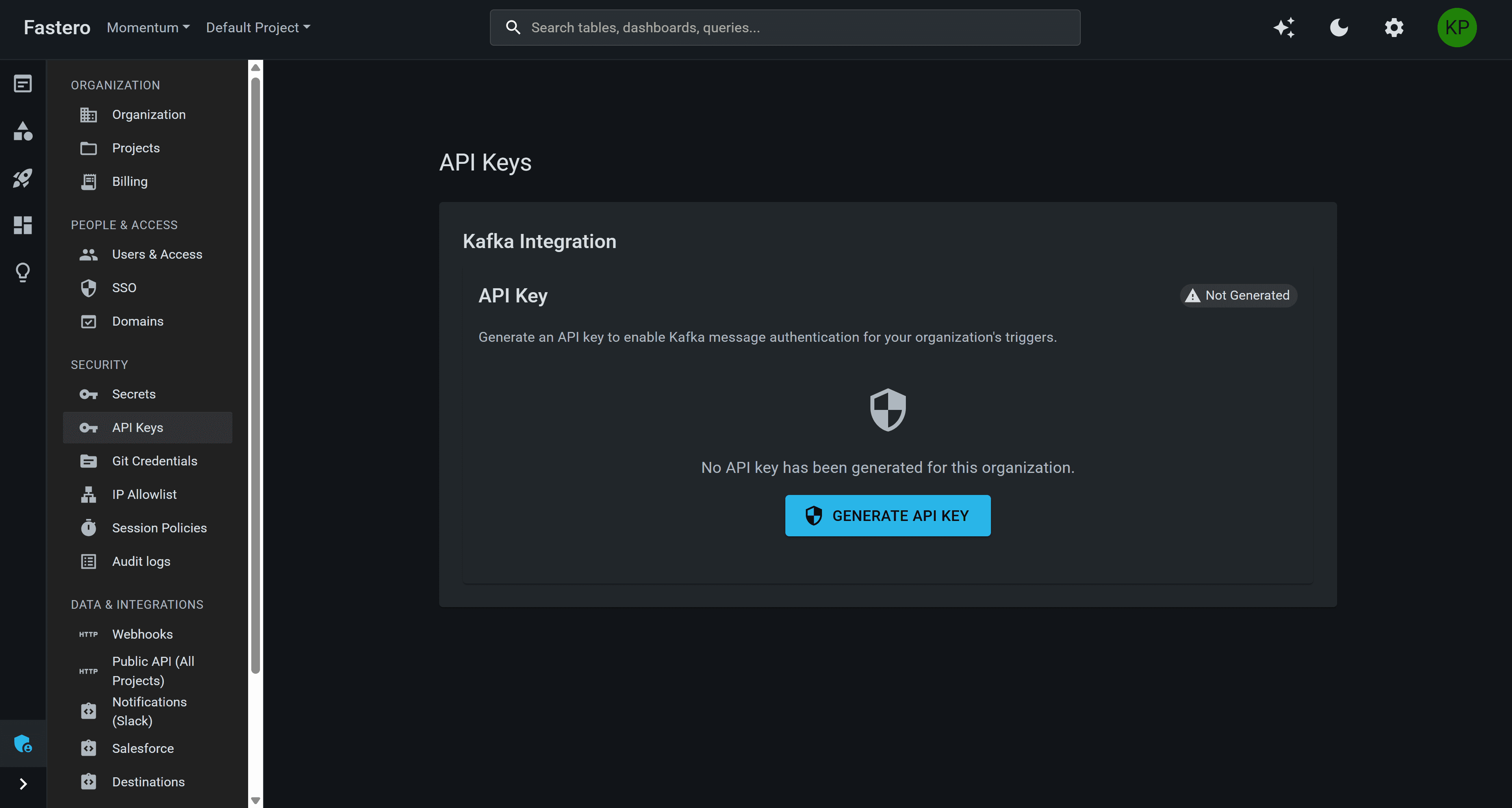Select the document panel icon at sidebar top
Image resolution: width=1512 pixels, height=808 pixels.
[22, 83]
